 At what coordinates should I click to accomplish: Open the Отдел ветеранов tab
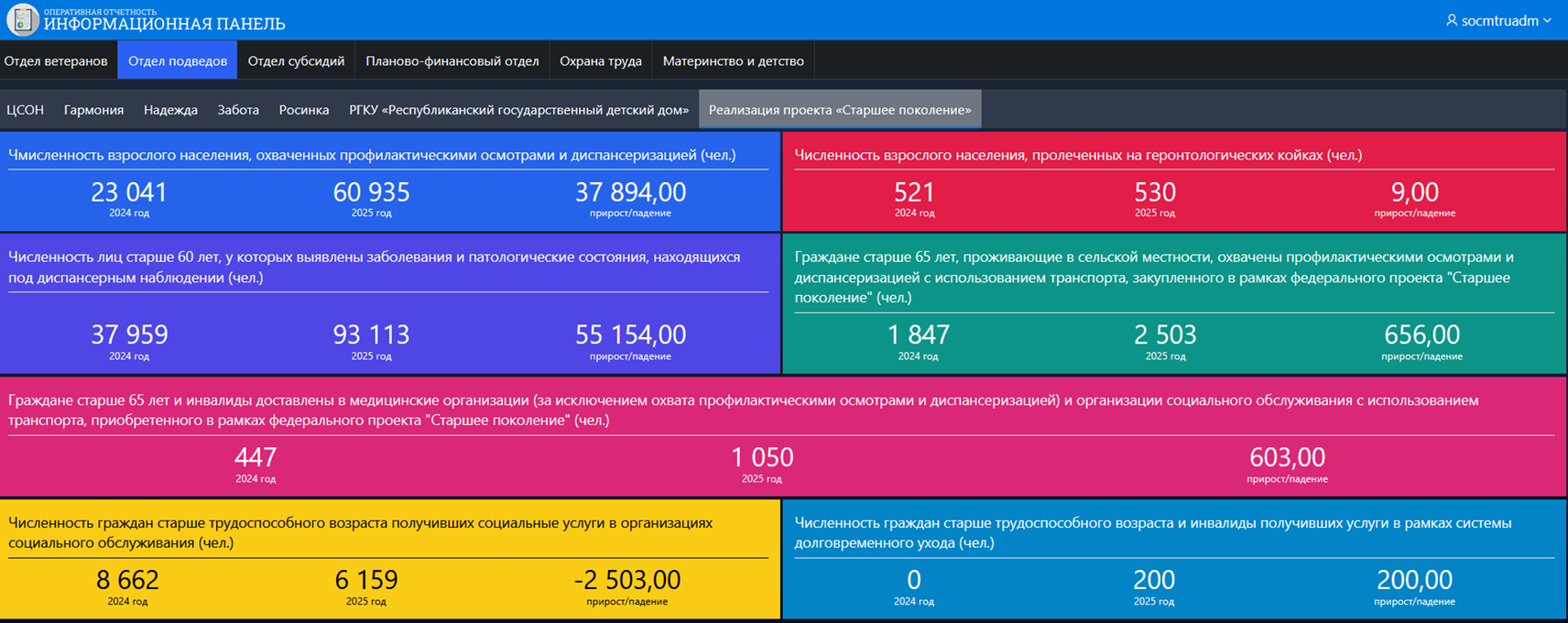56,60
